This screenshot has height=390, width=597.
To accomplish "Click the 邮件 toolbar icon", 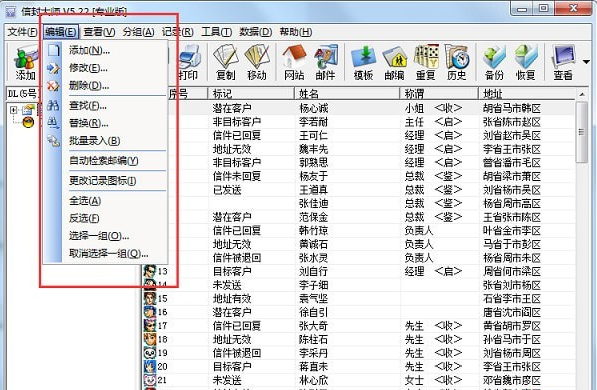I will (326, 62).
